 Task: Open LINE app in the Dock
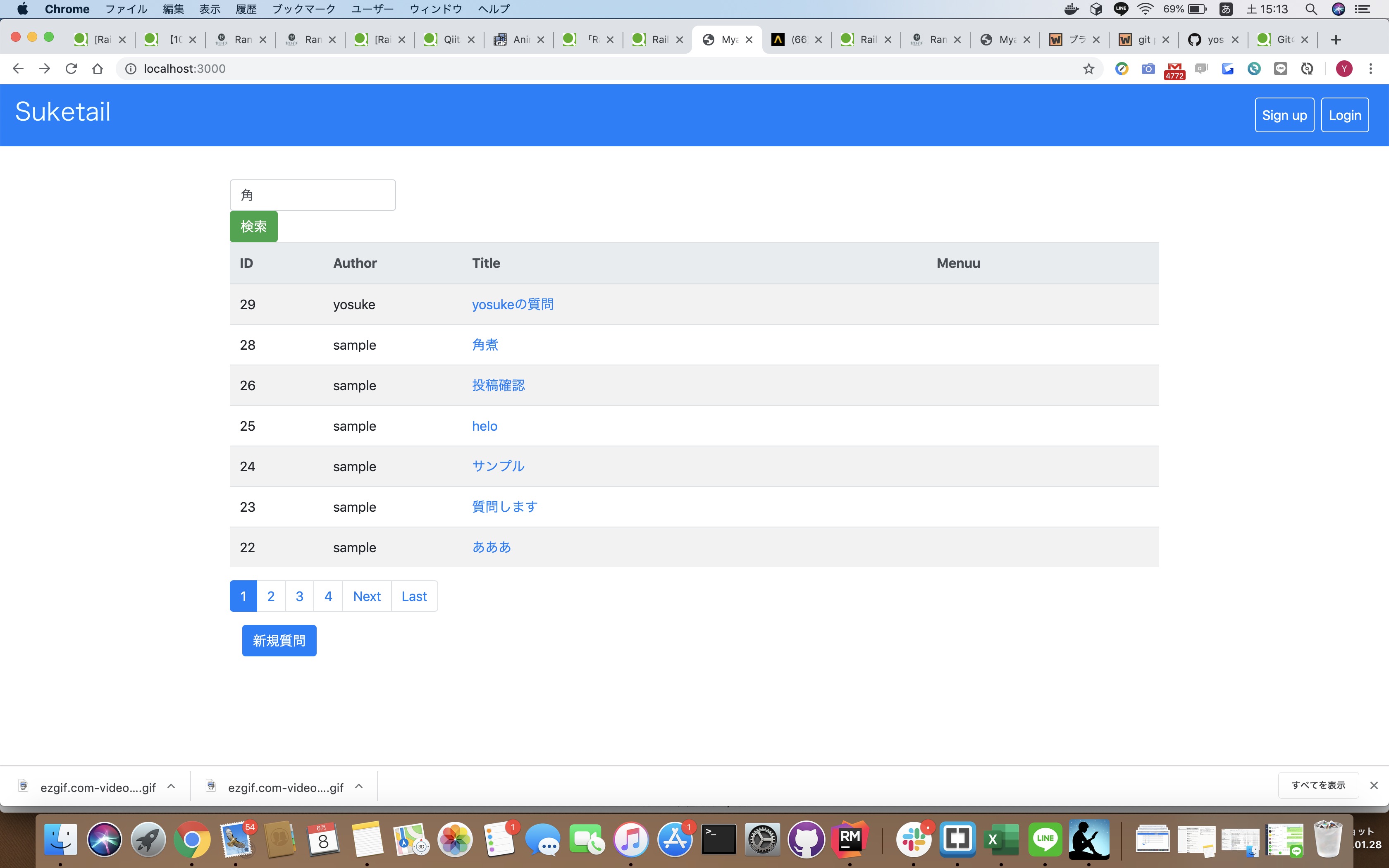[x=1045, y=839]
